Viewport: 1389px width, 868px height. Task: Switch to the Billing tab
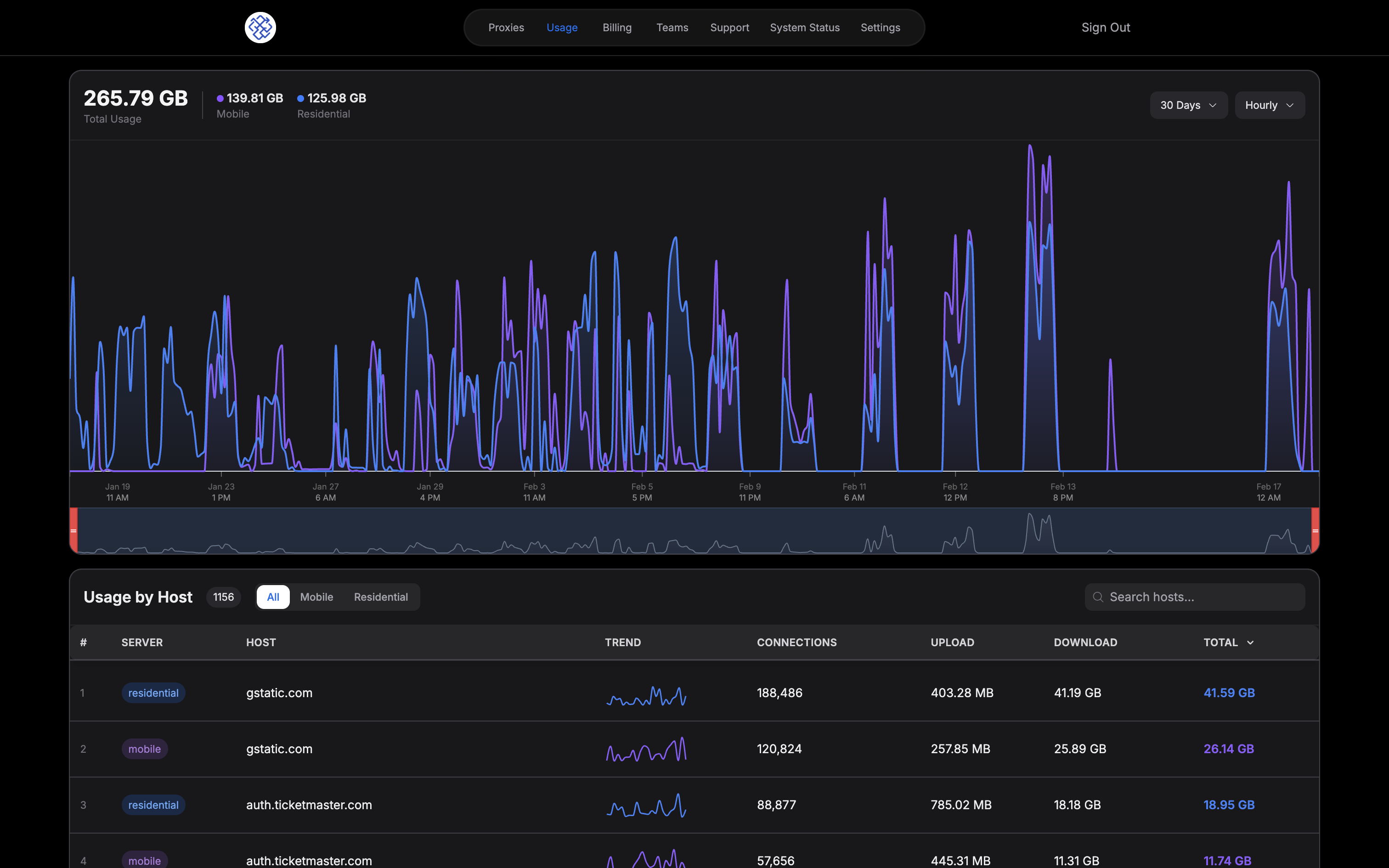click(617, 27)
